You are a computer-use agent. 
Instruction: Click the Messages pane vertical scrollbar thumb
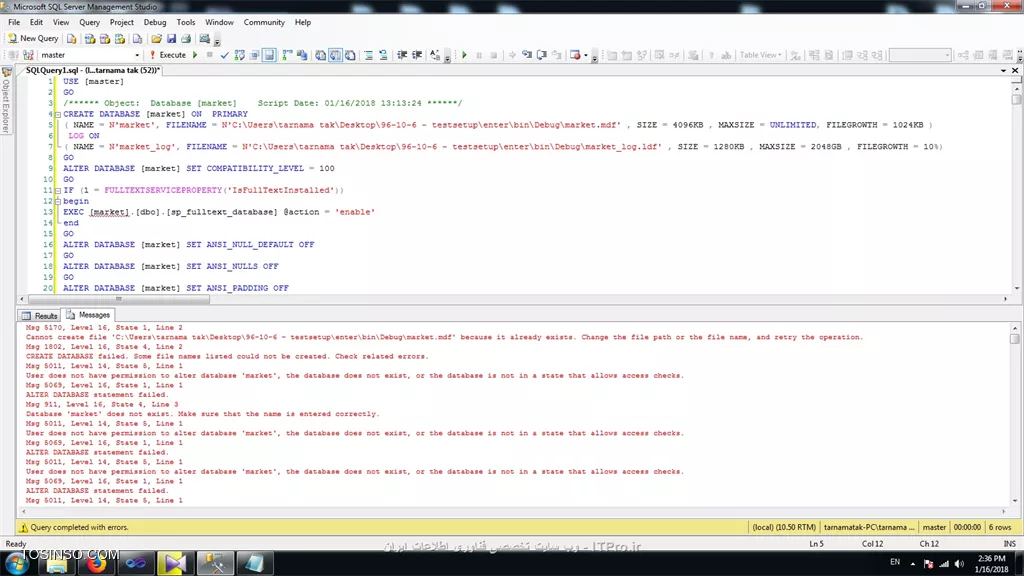1014,338
